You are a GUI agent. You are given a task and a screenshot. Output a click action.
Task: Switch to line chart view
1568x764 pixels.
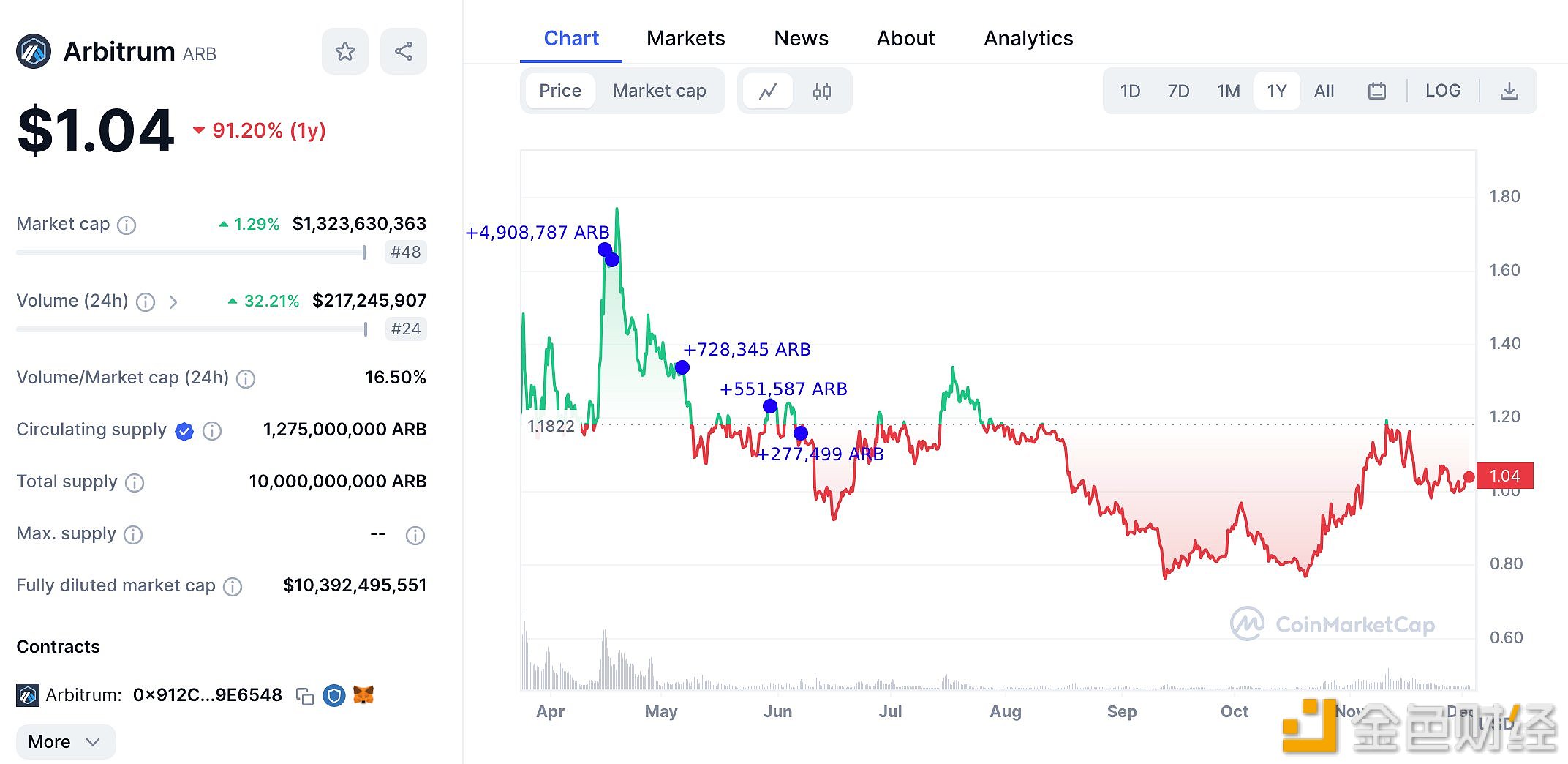tap(768, 91)
